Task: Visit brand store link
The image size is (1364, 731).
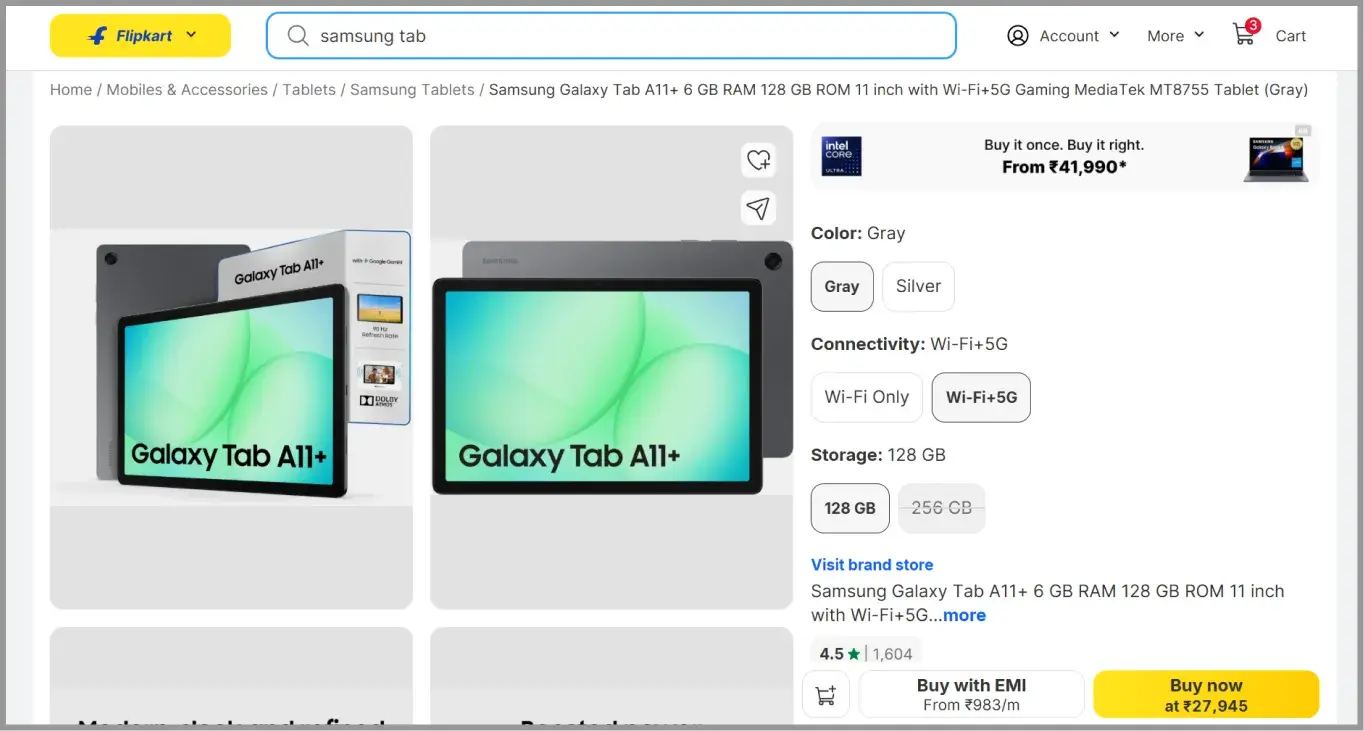Action: click(872, 565)
